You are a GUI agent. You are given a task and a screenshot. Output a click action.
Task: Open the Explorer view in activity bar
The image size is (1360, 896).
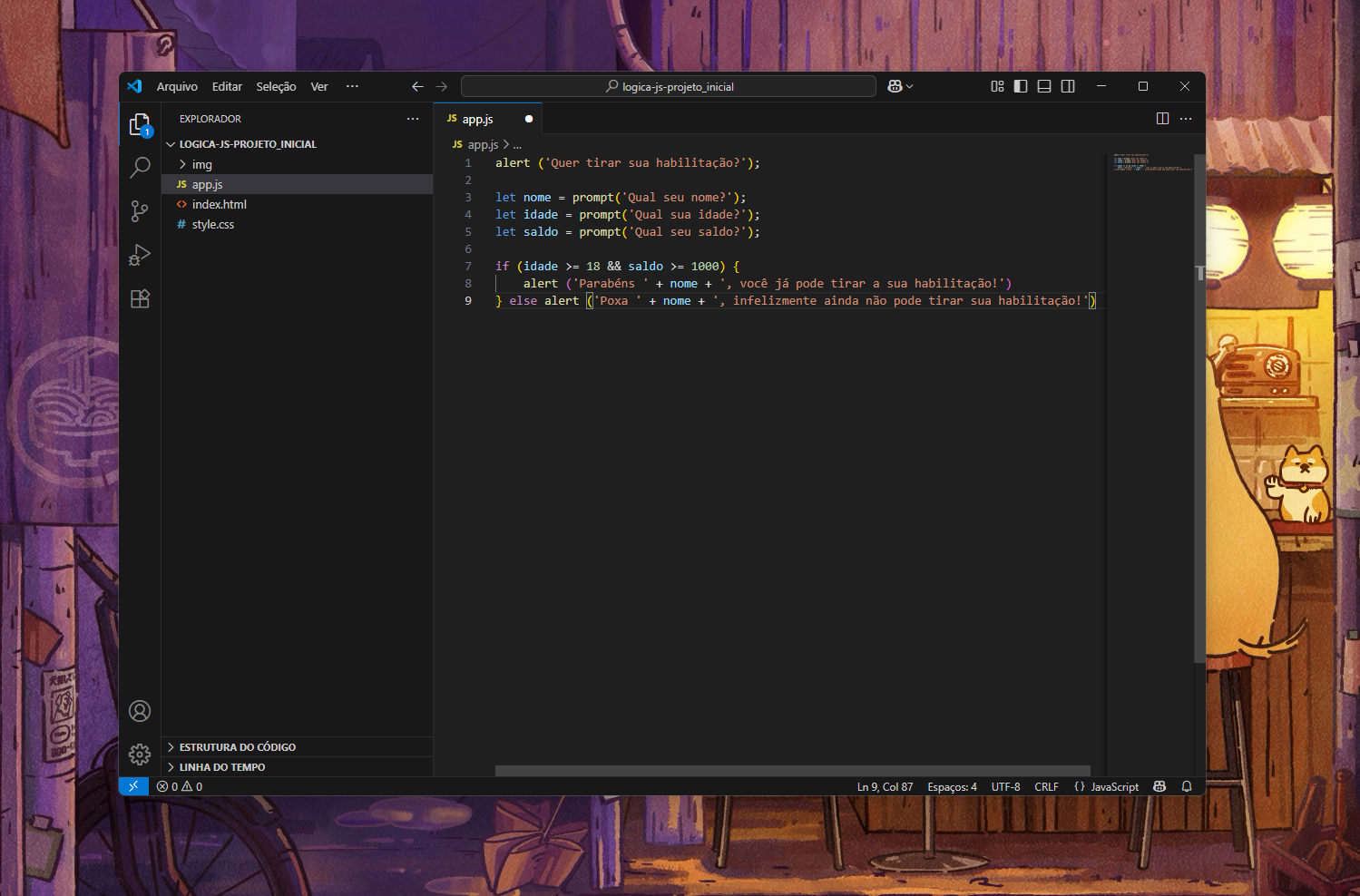click(x=140, y=124)
